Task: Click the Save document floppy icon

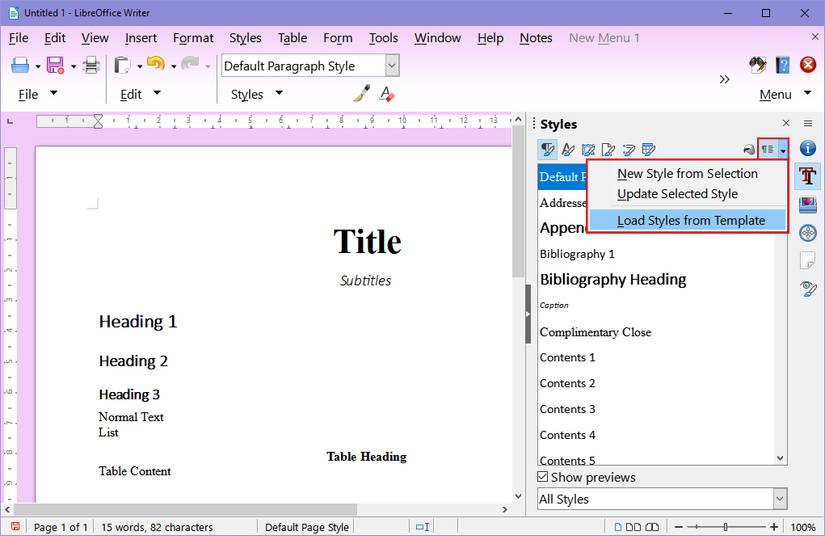Action: tap(55, 65)
